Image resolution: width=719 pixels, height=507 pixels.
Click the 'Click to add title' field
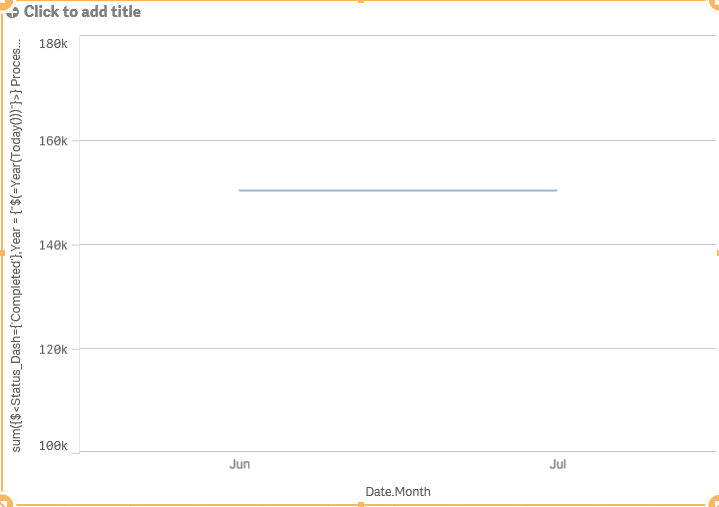pyautogui.click(x=82, y=12)
